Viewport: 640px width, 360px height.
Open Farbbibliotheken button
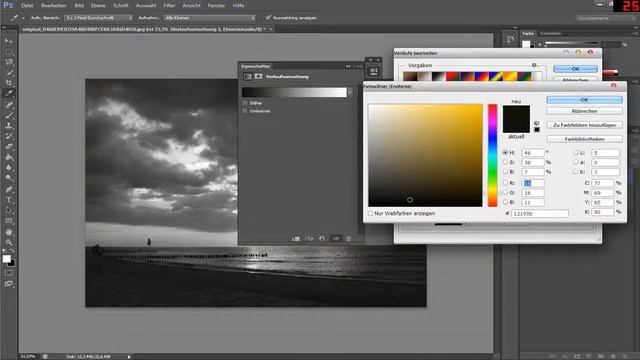[x=584, y=139]
